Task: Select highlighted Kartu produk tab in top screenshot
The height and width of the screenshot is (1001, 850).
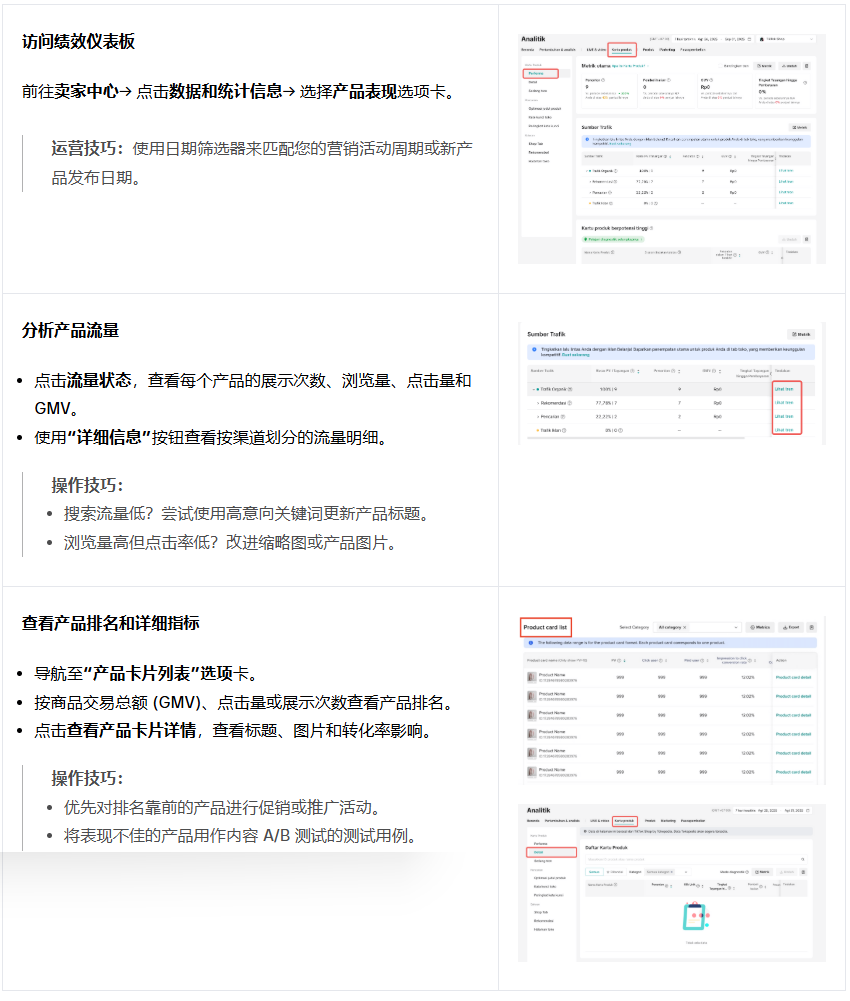Action: click(x=622, y=49)
